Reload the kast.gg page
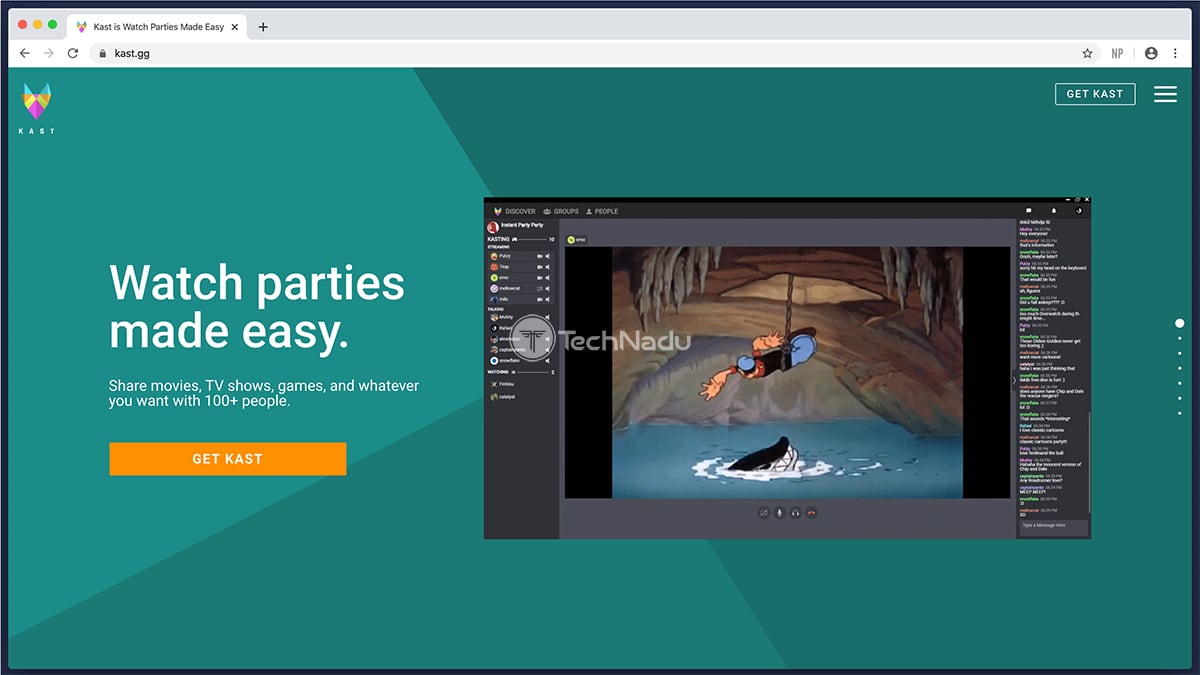Screen dimensions: 1200x675 [73, 53]
